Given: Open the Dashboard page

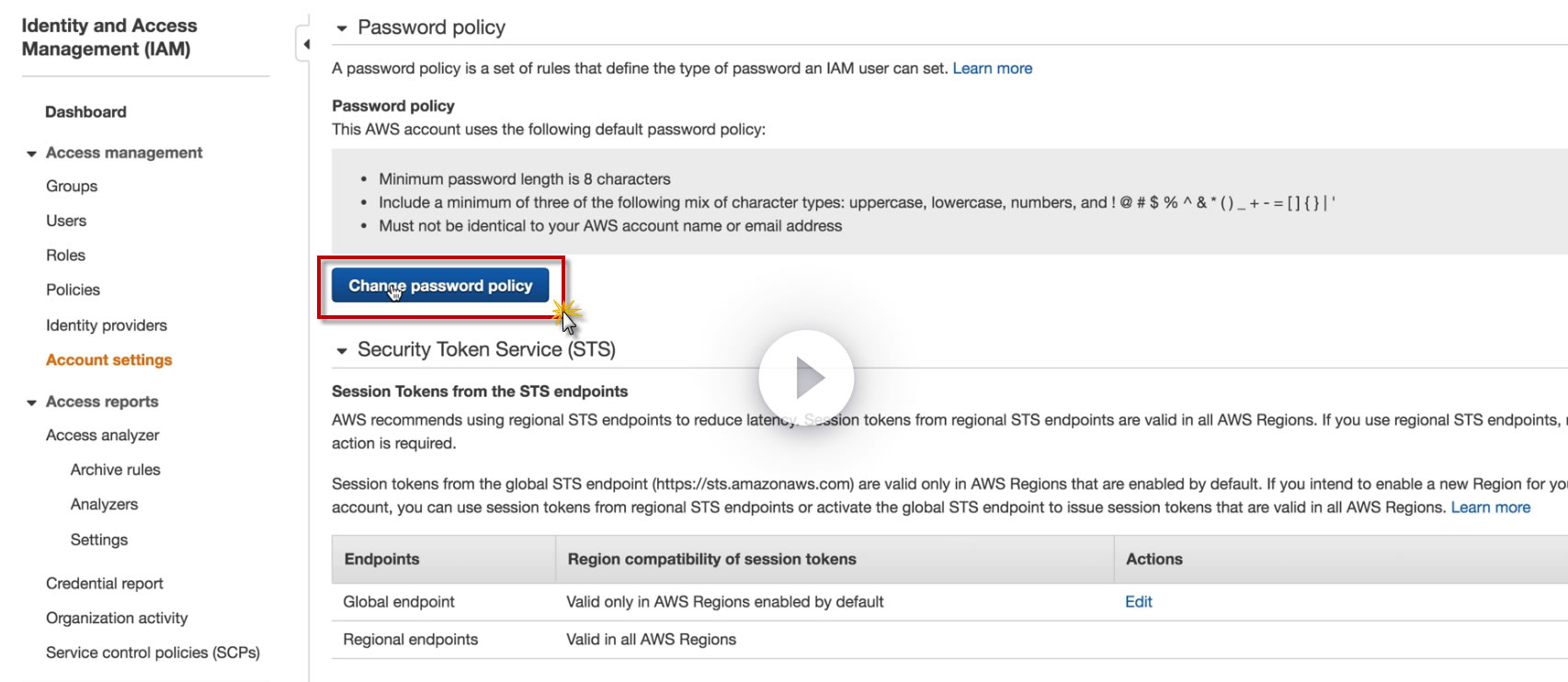Looking at the screenshot, I should click(x=85, y=112).
